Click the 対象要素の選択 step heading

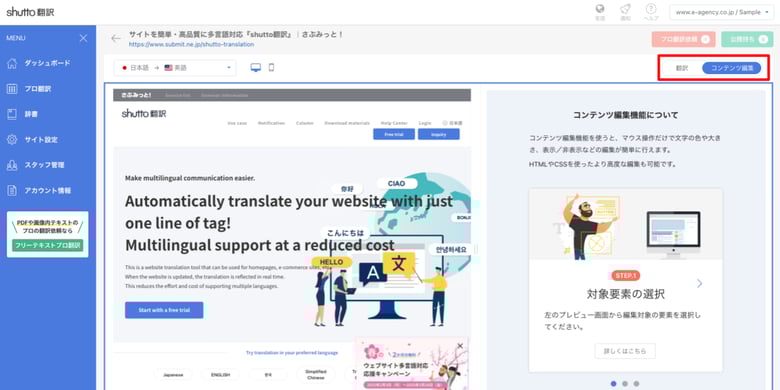pyautogui.click(x=625, y=294)
